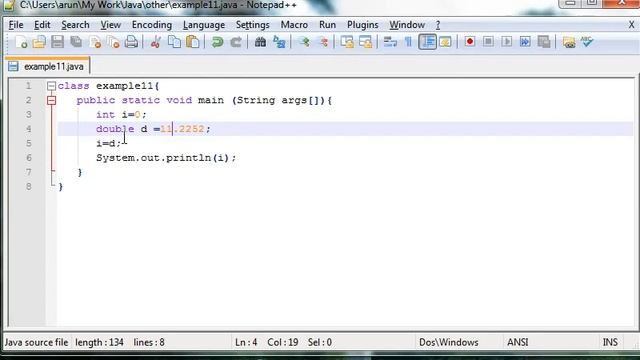Image resolution: width=640 pixels, height=360 pixels.
Task: Paste clipboard with the Paste icon
Action: click(193, 42)
